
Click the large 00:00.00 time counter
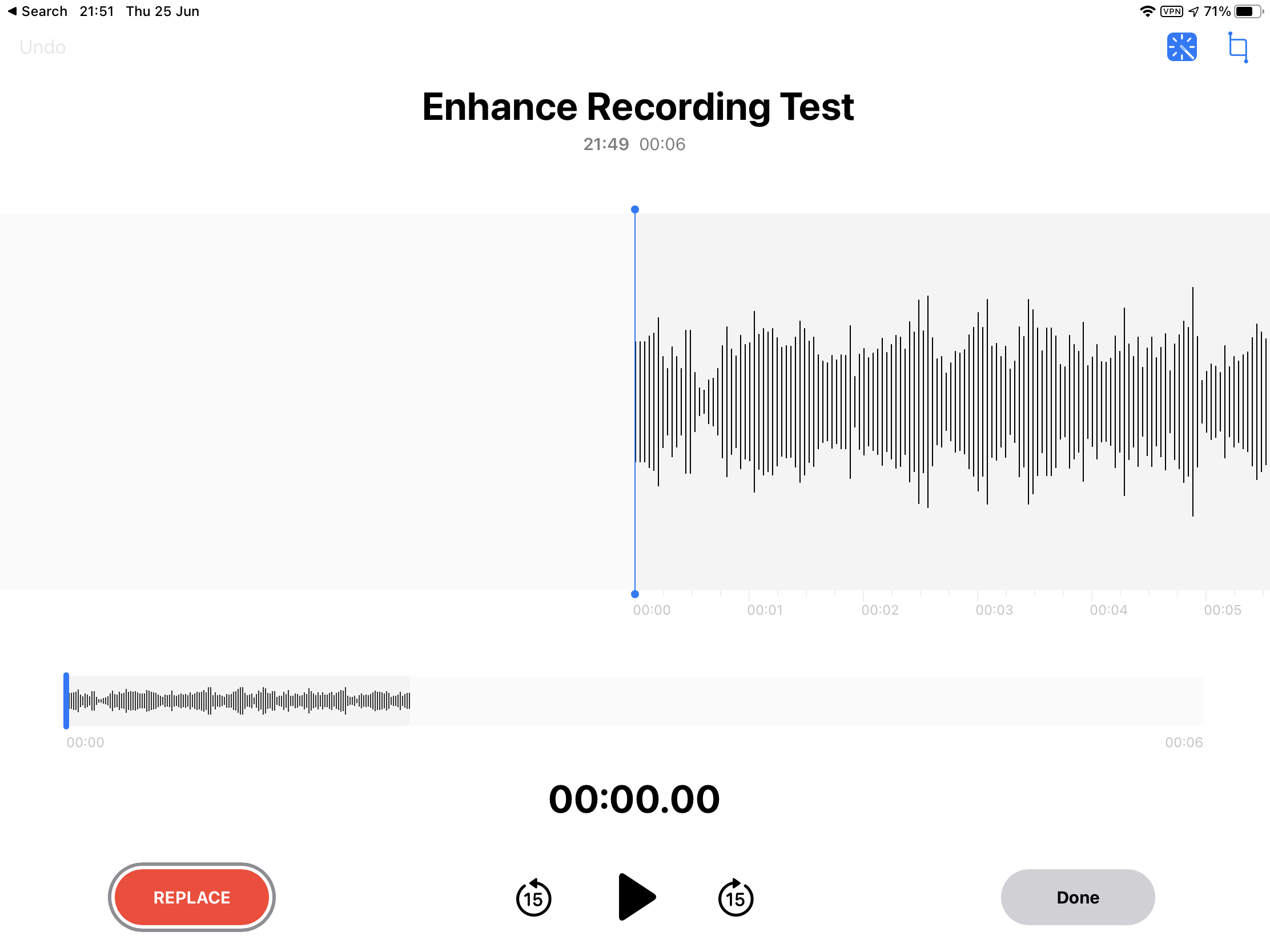634,799
